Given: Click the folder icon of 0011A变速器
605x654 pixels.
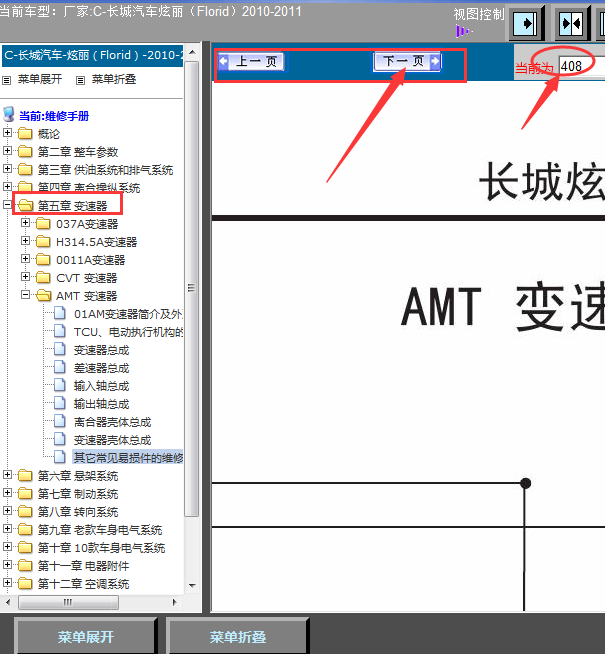Looking at the screenshot, I should [x=43, y=259].
